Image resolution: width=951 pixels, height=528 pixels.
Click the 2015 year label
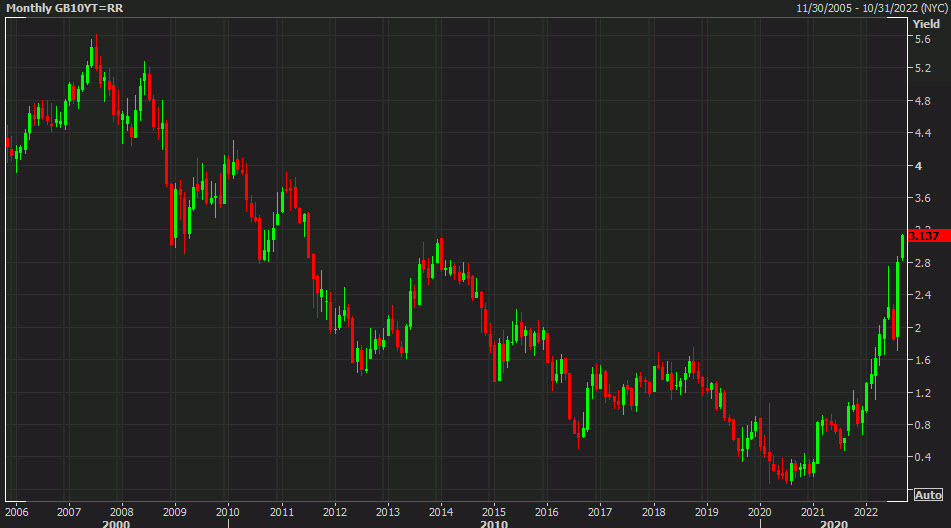[x=494, y=512]
